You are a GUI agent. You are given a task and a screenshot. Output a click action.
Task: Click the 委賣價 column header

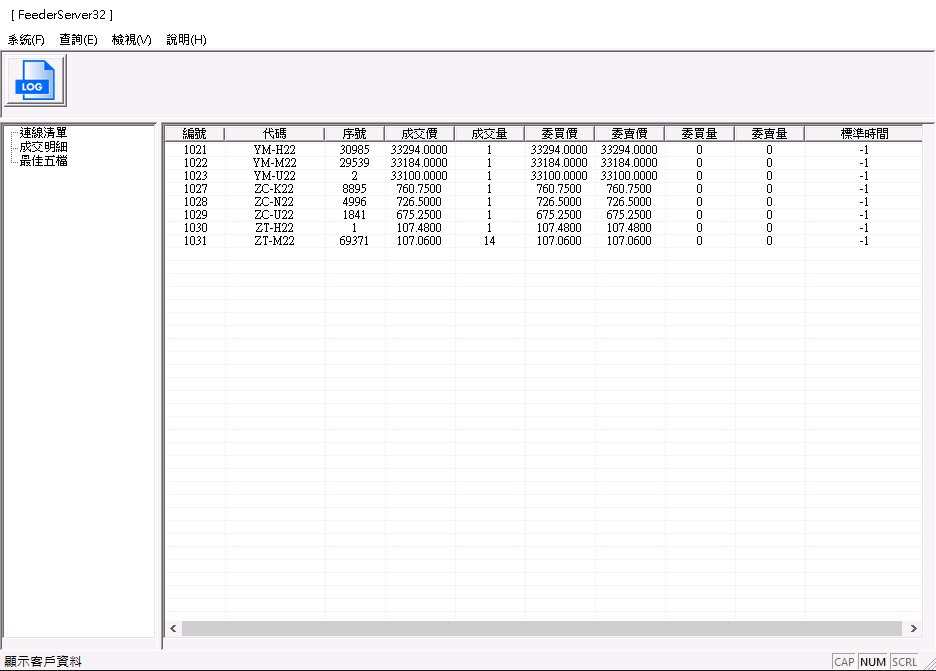(x=629, y=134)
